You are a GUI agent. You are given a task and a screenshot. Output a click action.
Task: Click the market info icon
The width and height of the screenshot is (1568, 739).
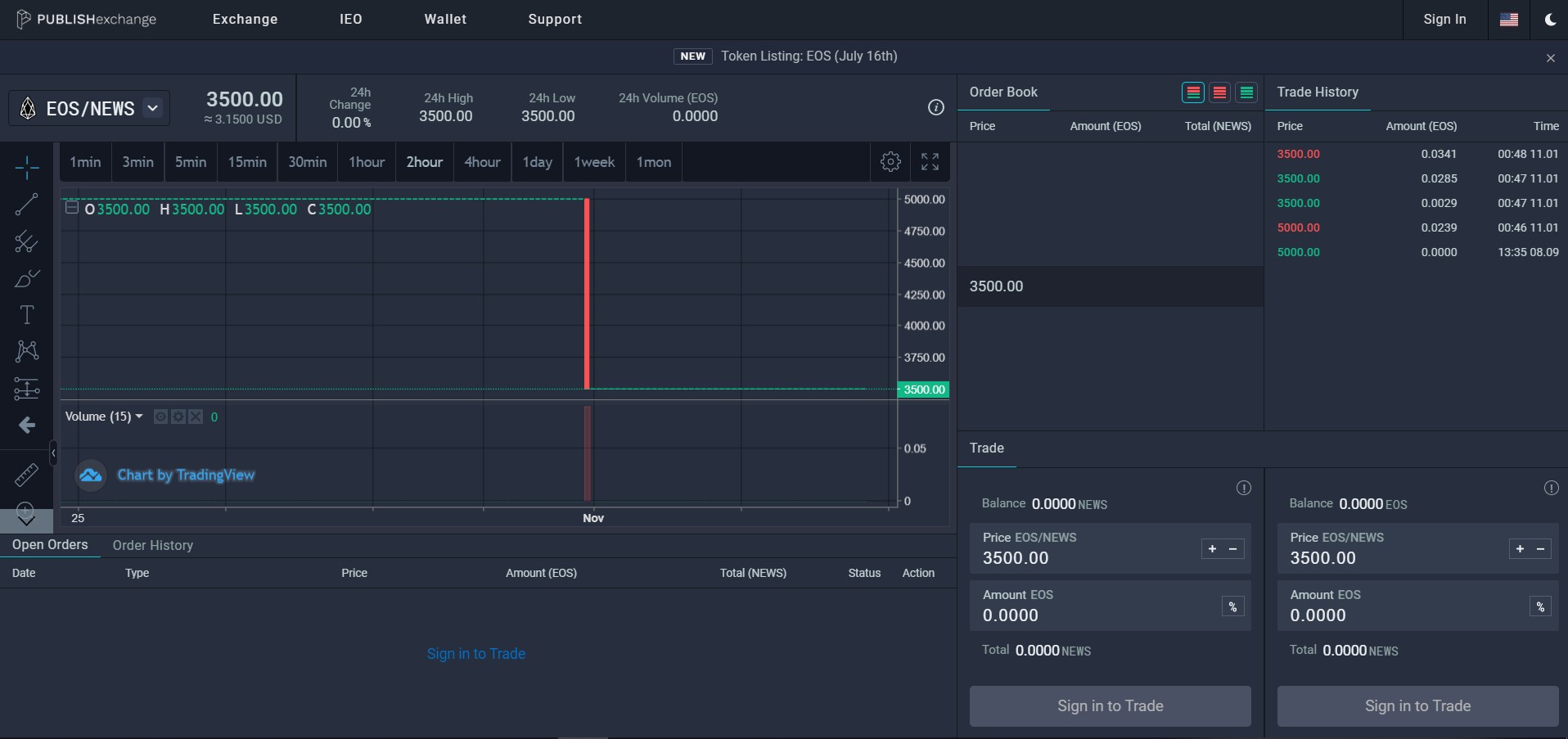coord(936,107)
